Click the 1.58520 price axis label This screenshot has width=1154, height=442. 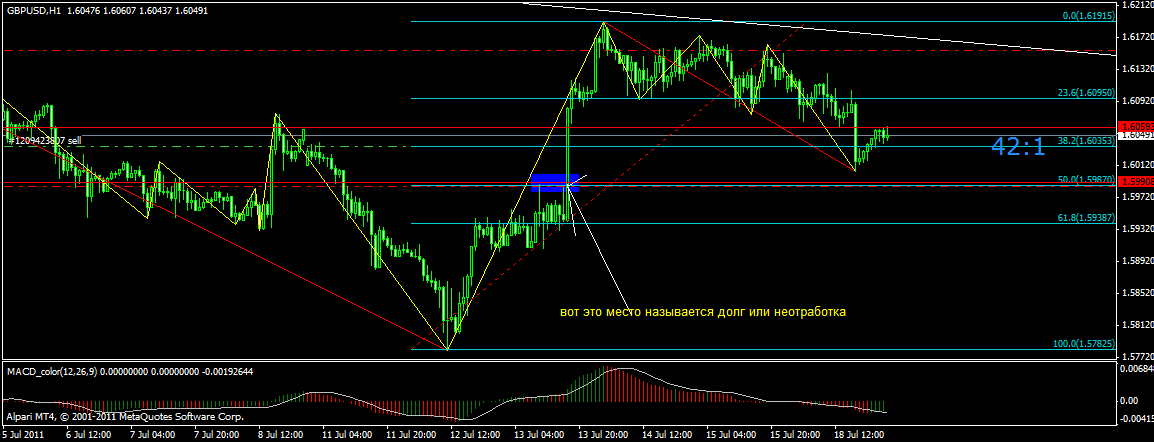click(x=1137, y=293)
